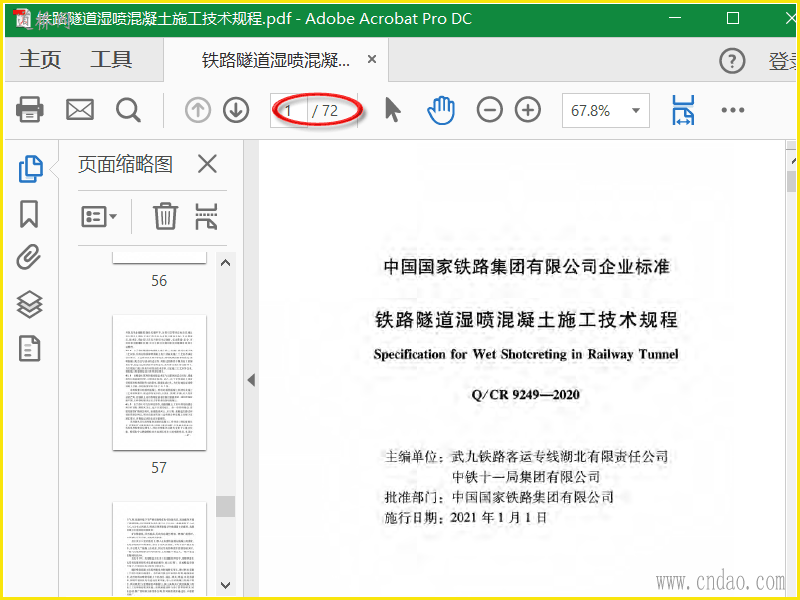The height and width of the screenshot is (600, 800).
Task: Click the panel's page-with-dashed-line icon
Action: tap(206, 216)
